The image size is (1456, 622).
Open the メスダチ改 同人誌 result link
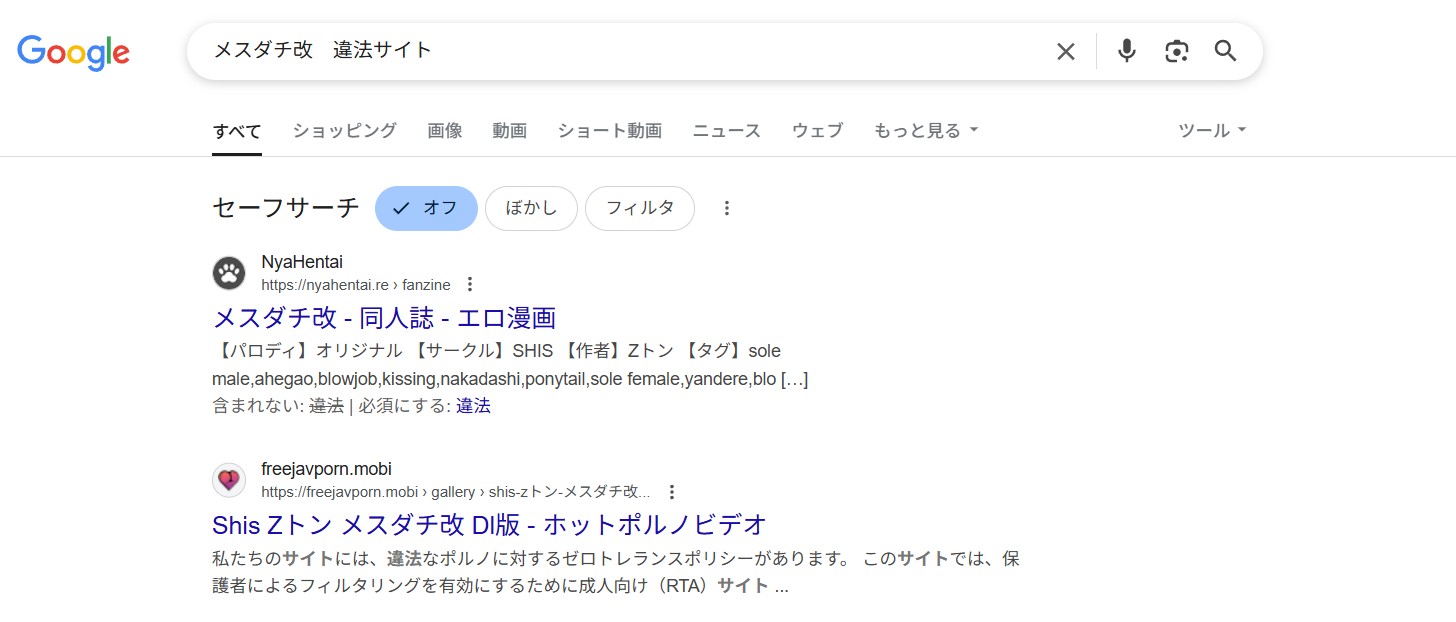386,317
